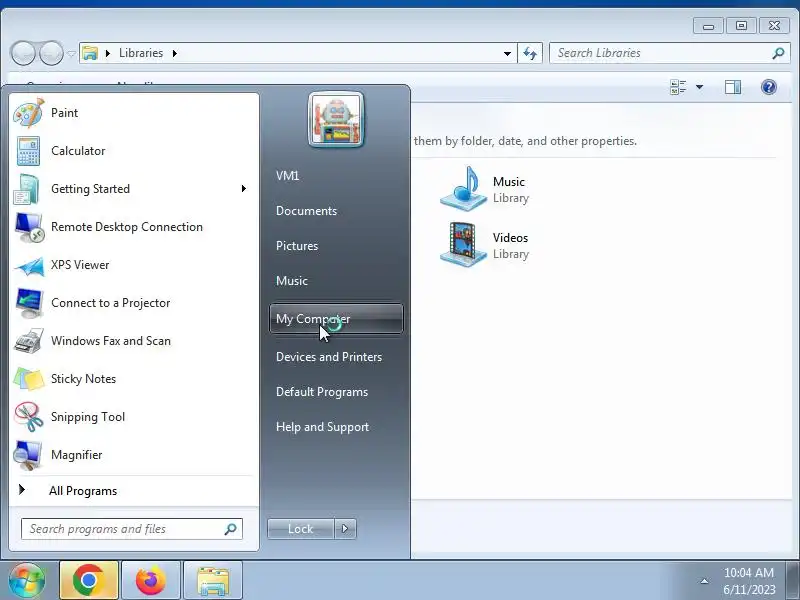This screenshot has height=600, width=800.
Task: Launch XPS Viewer icon
Action: pos(30,266)
